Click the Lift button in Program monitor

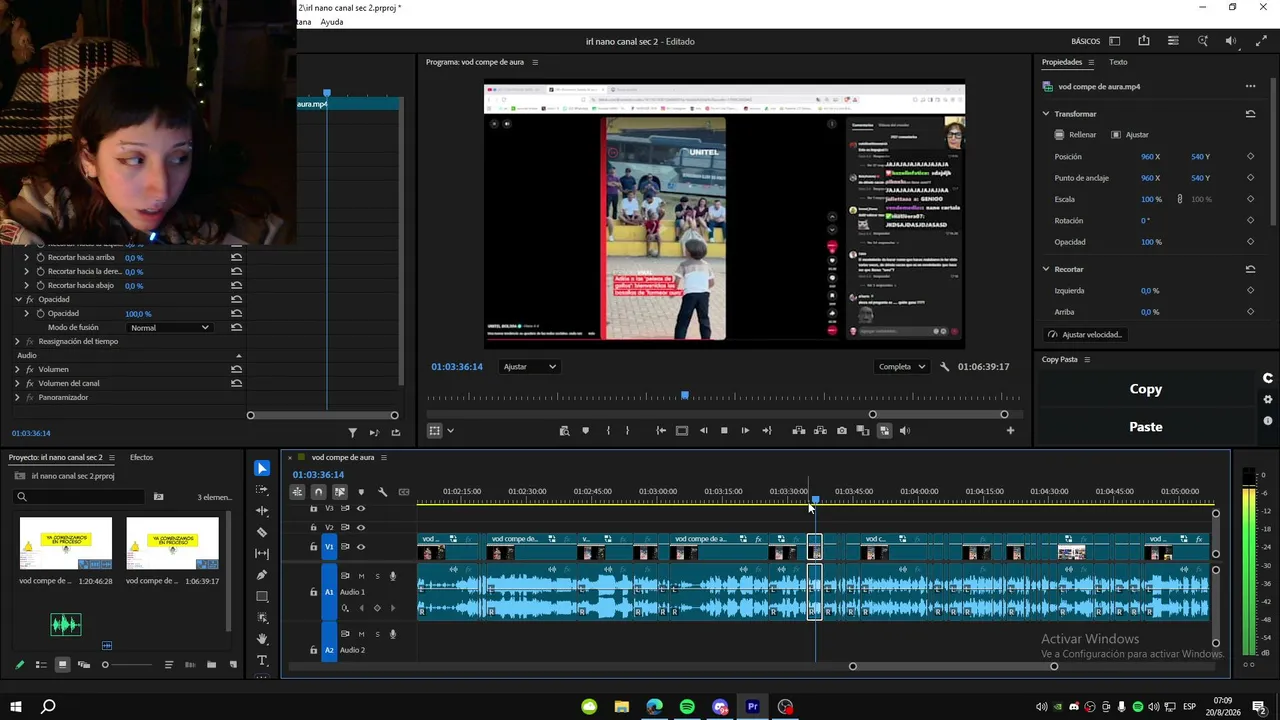(x=799, y=431)
